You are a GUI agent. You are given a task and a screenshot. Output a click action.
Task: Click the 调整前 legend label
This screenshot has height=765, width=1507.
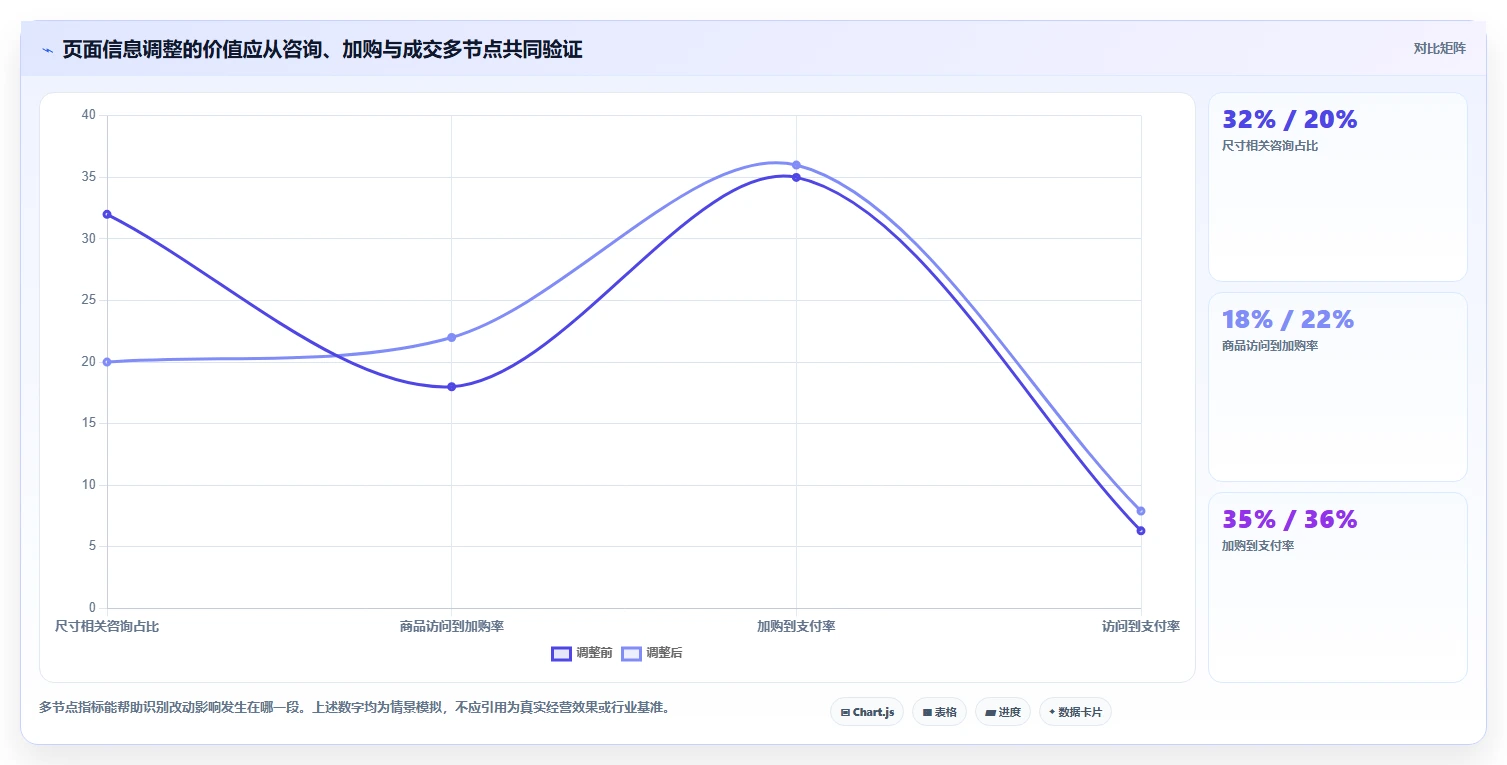[594, 653]
